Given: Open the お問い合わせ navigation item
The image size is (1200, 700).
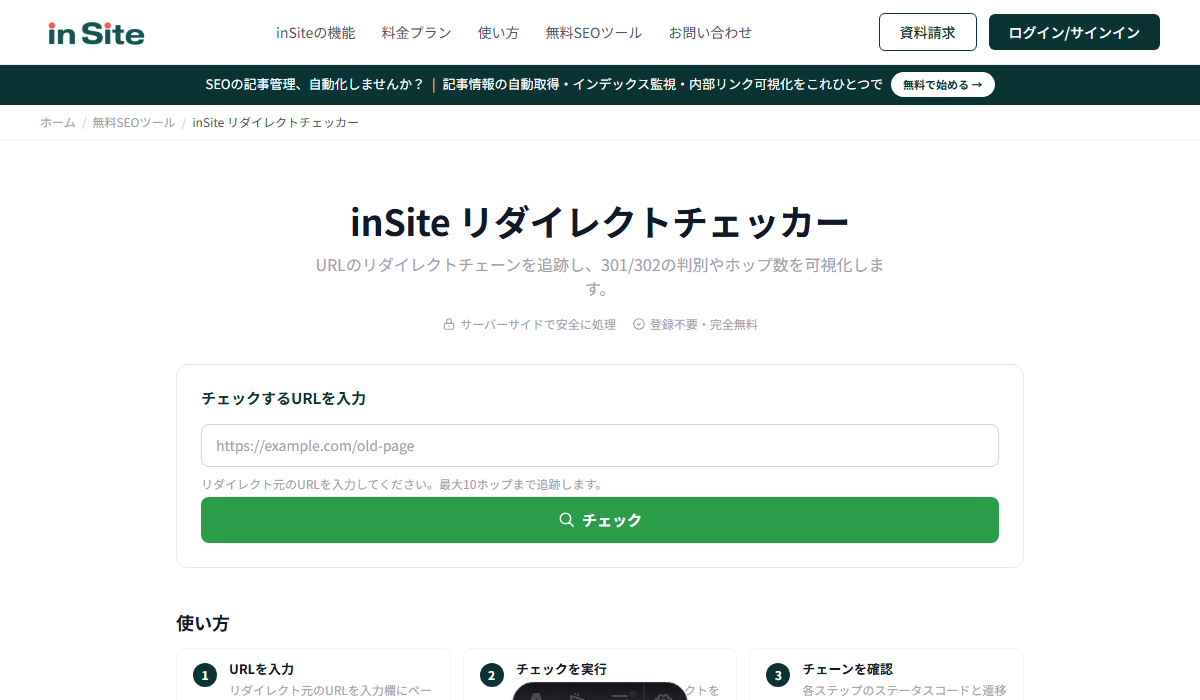Looking at the screenshot, I should (710, 32).
